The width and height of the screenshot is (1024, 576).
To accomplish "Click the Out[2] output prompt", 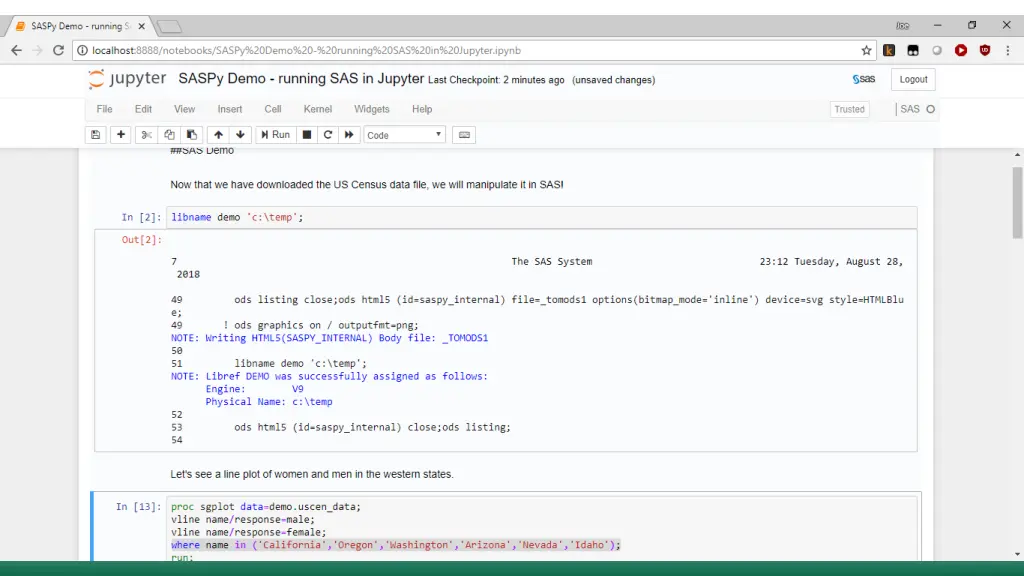I will 141,240.
